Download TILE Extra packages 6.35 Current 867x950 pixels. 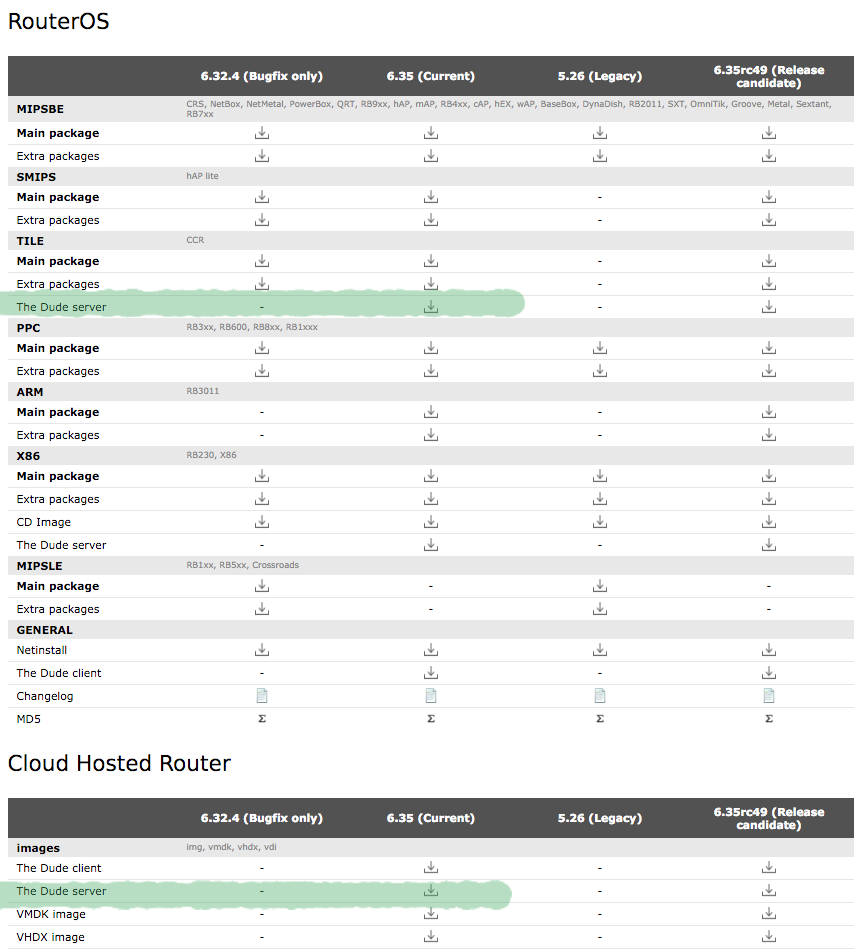pyautogui.click(x=431, y=284)
